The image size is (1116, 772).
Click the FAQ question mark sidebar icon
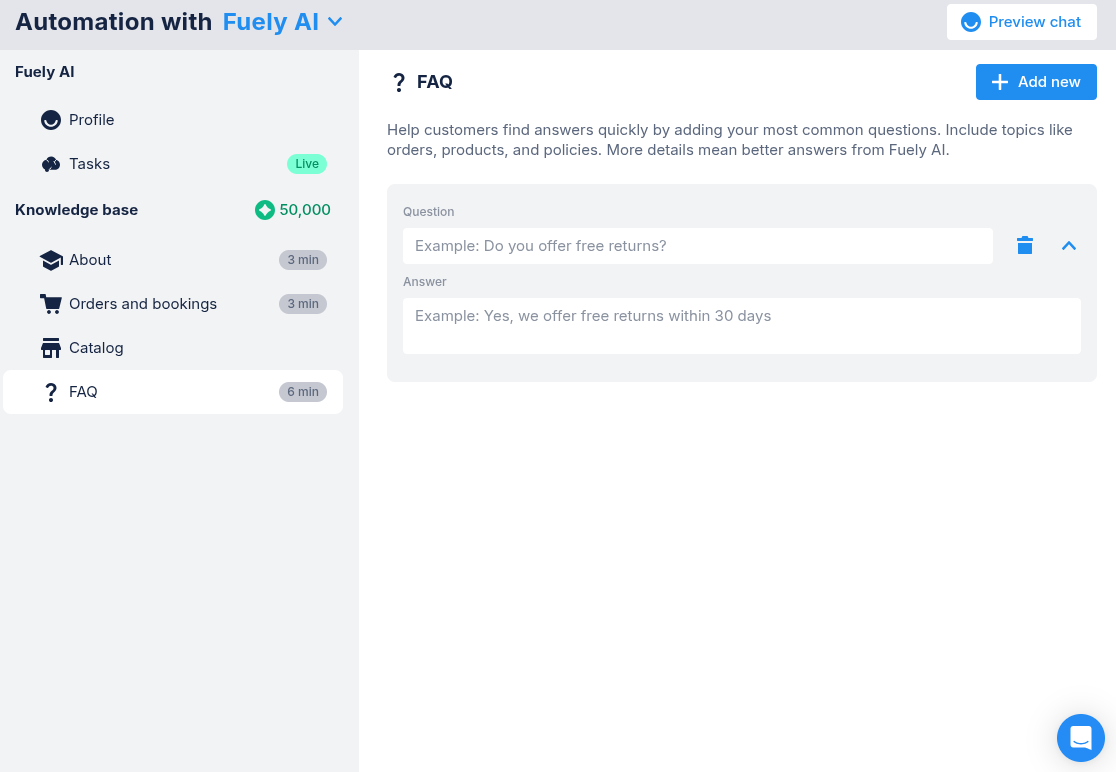(x=51, y=392)
